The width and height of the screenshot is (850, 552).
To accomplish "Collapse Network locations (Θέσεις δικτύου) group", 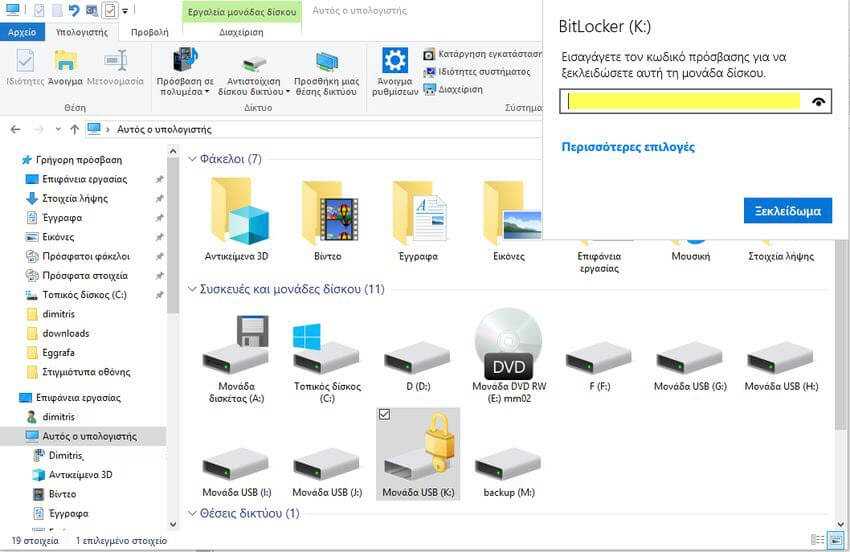I will pyautogui.click(x=192, y=513).
